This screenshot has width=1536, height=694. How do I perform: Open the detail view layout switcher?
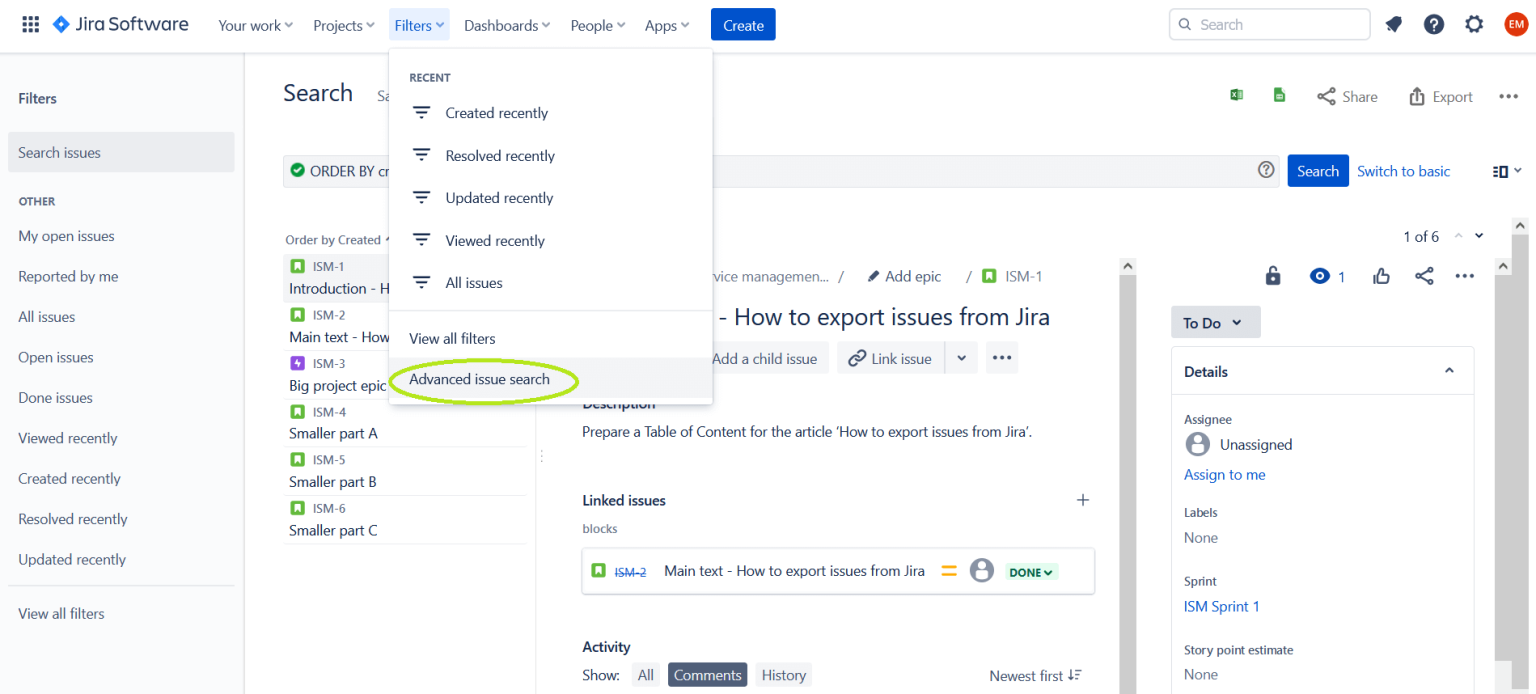tap(1502, 170)
